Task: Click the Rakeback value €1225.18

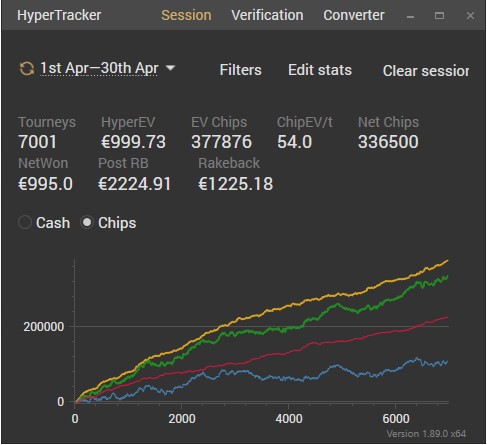Action: point(235,184)
